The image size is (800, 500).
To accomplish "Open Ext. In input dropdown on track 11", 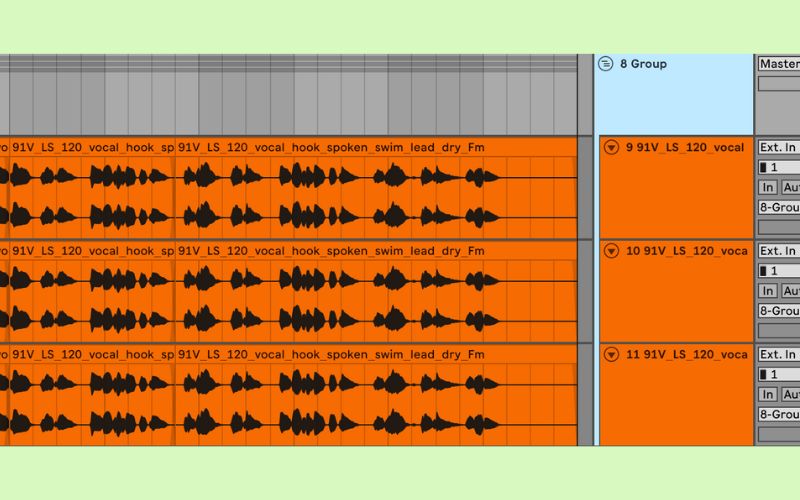I will (x=779, y=355).
